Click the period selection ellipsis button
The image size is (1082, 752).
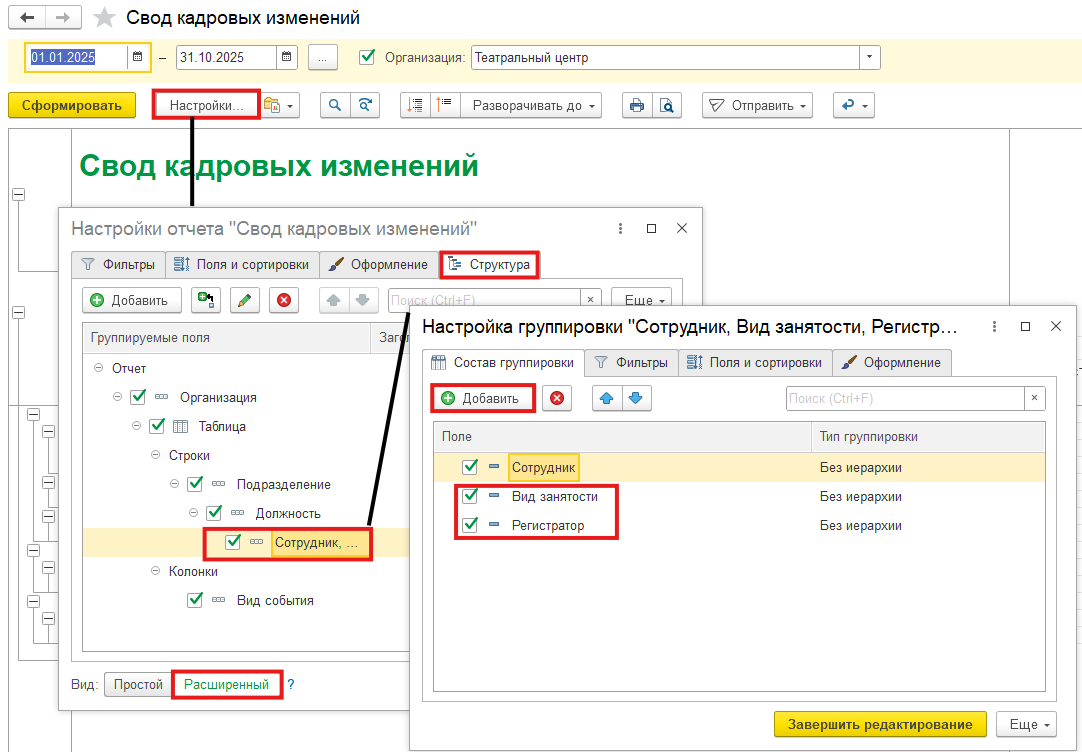[x=322, y=57]
